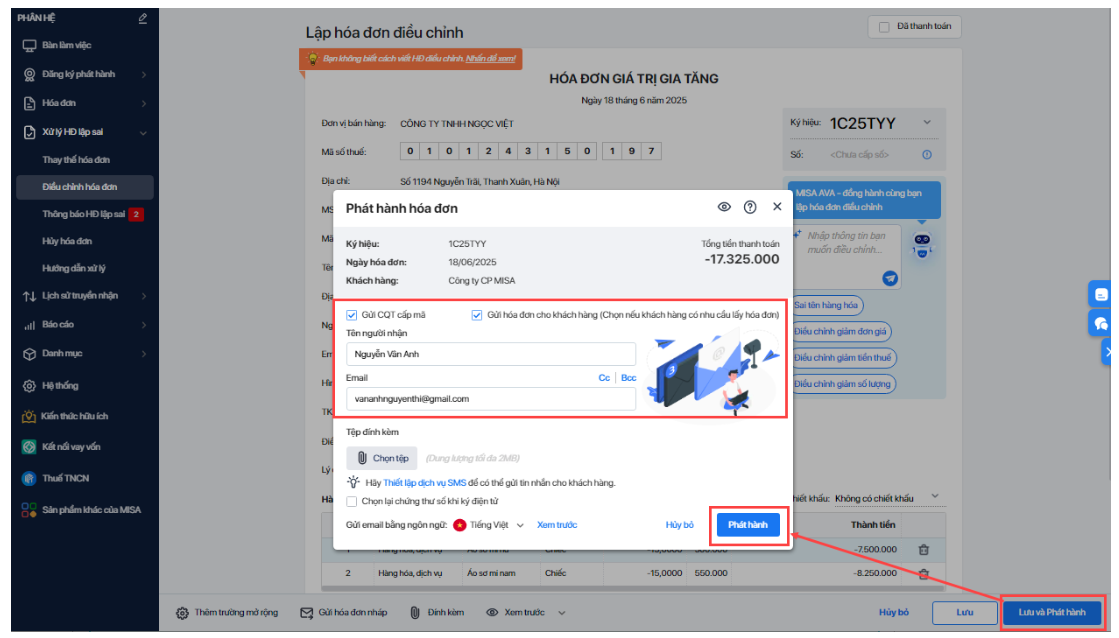
Task: Click the Lưu và Phát hành button
Action: point(1052,613)
